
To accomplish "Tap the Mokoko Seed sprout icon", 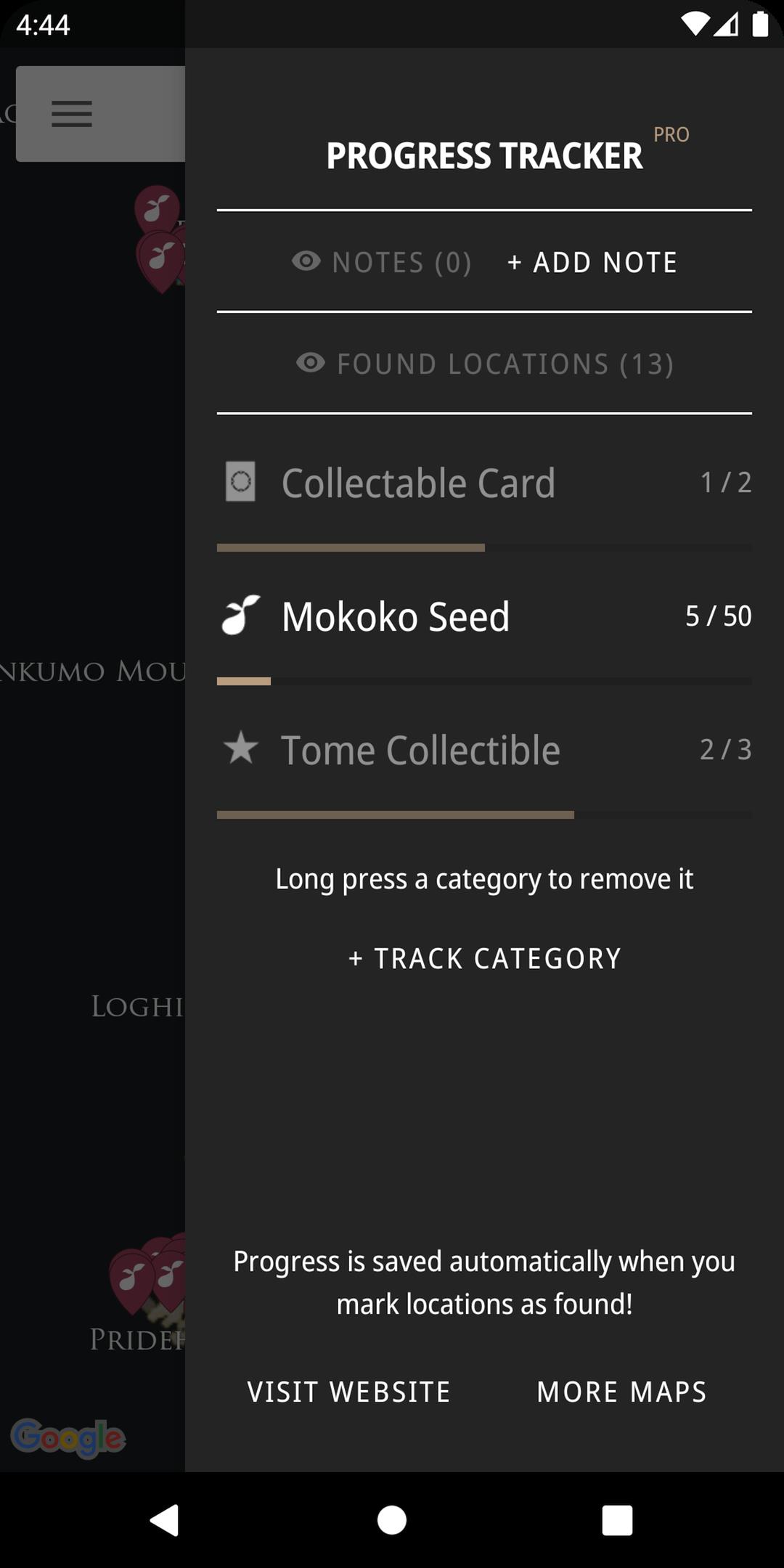I will [240, 615].
